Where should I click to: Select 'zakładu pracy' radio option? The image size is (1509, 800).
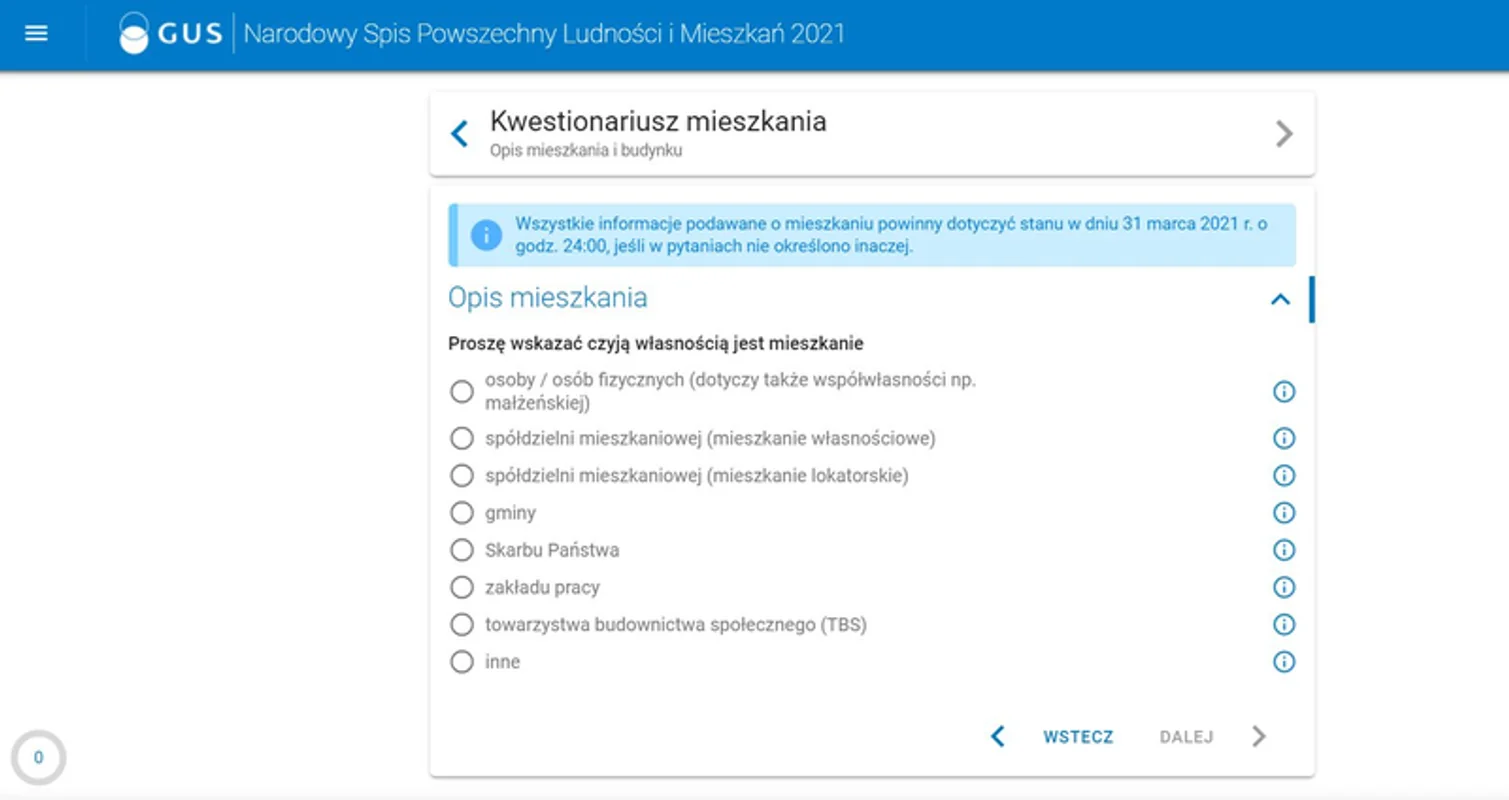(461, 587)
